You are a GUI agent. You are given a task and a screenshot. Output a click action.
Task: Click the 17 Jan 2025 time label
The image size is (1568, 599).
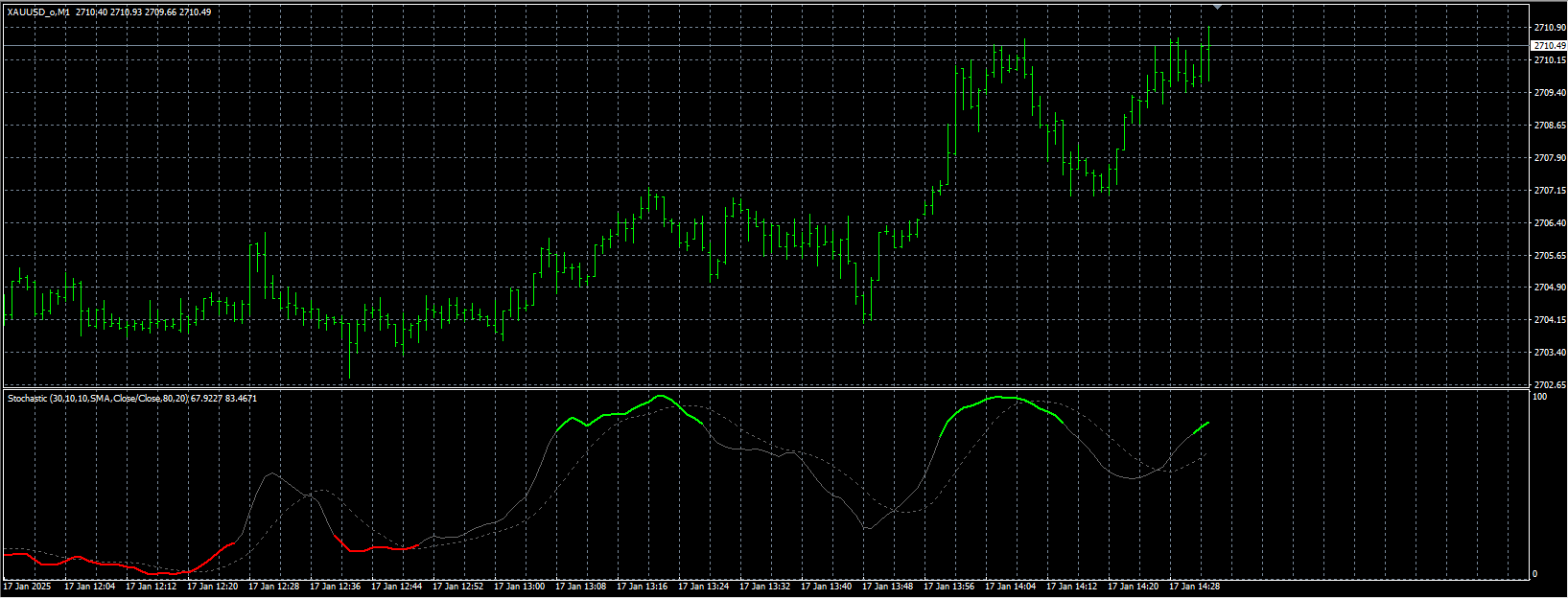point(28,586)
